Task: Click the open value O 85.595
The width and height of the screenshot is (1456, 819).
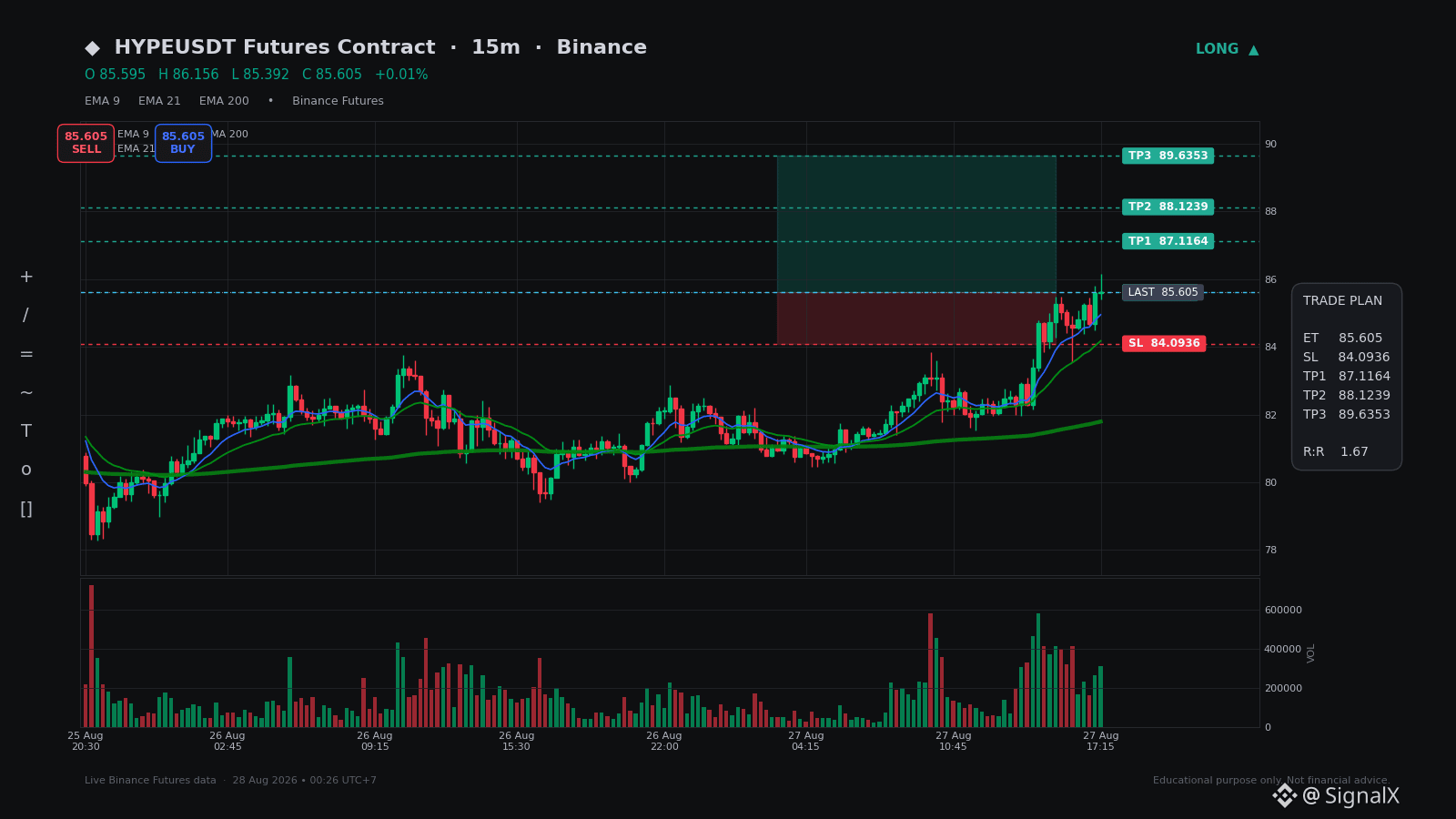Action: (x=116, y=75)
